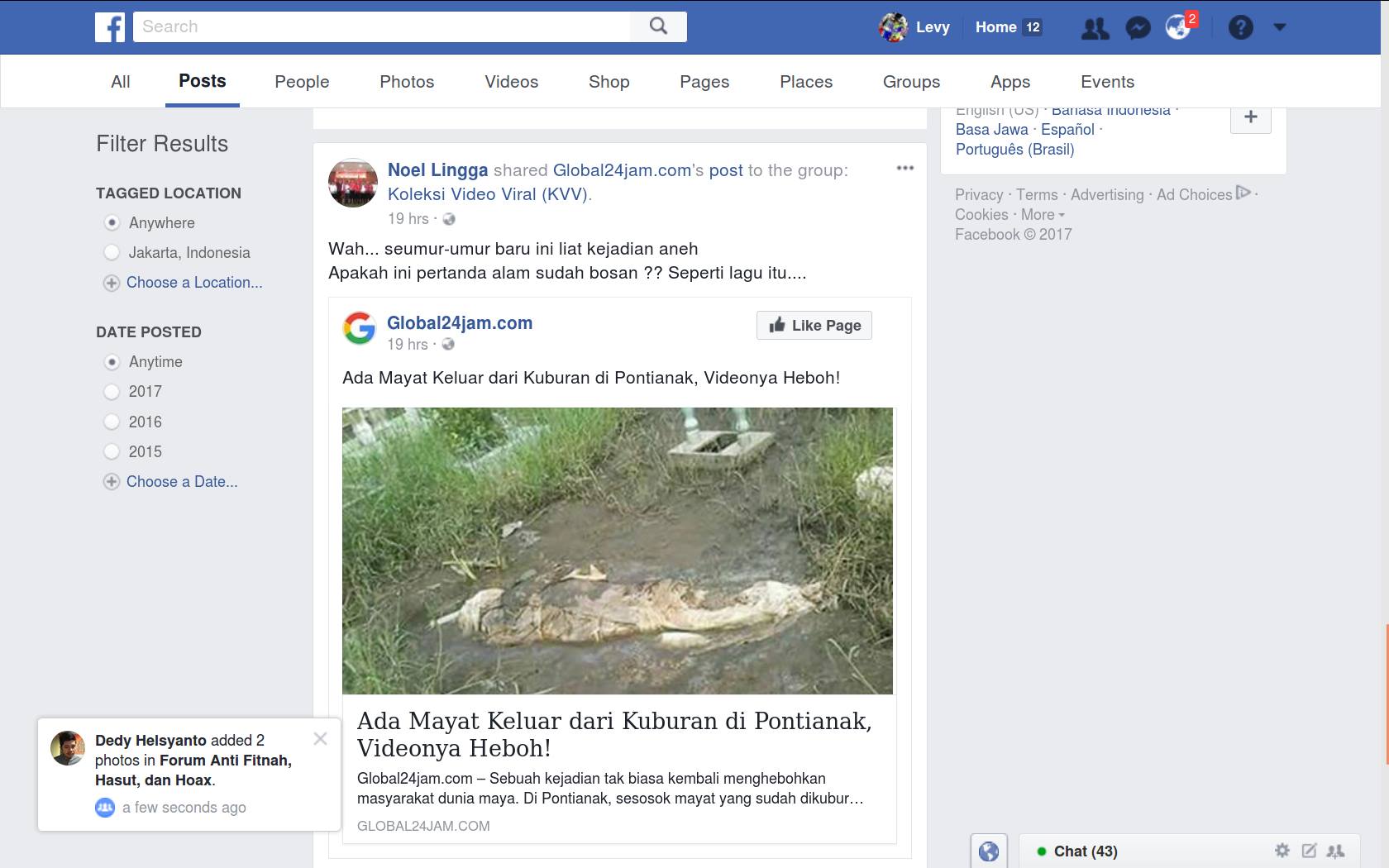Open the Notifications globe icon
This screenshot has height=868, width=1389.
[1177, 27]
